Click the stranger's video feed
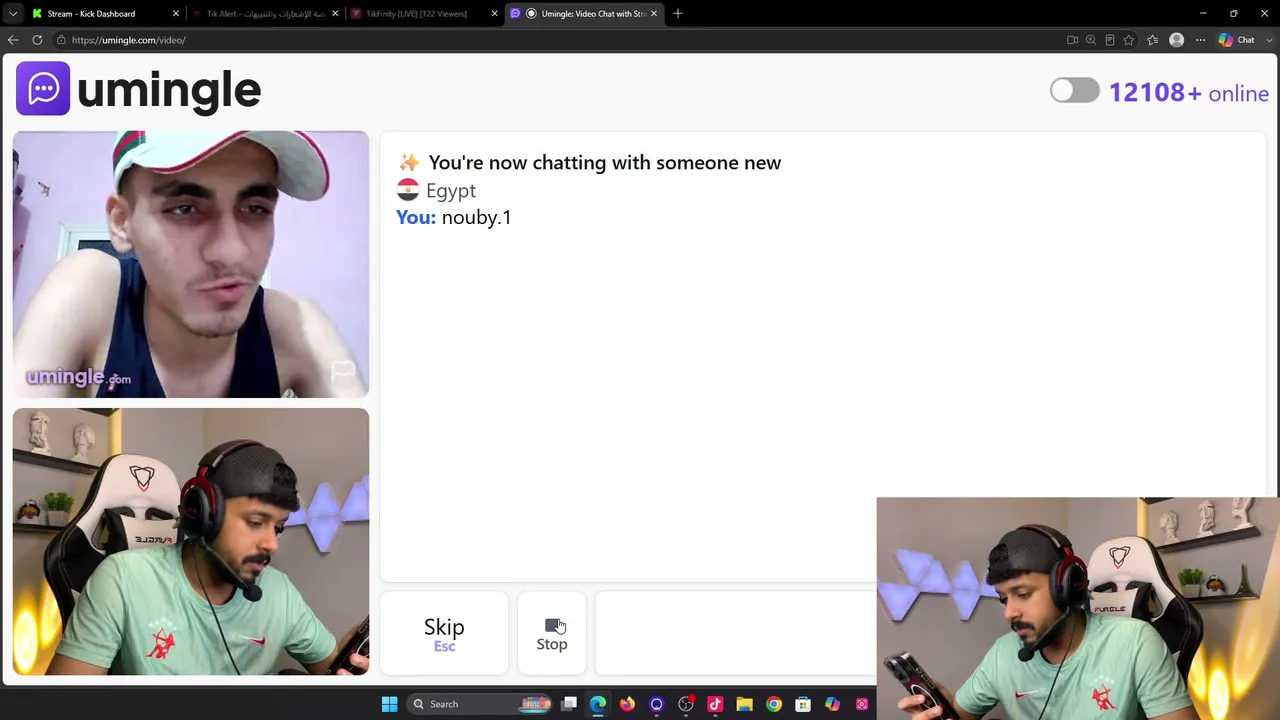This screenshot has height=720, width=1280. pos(191,264)
